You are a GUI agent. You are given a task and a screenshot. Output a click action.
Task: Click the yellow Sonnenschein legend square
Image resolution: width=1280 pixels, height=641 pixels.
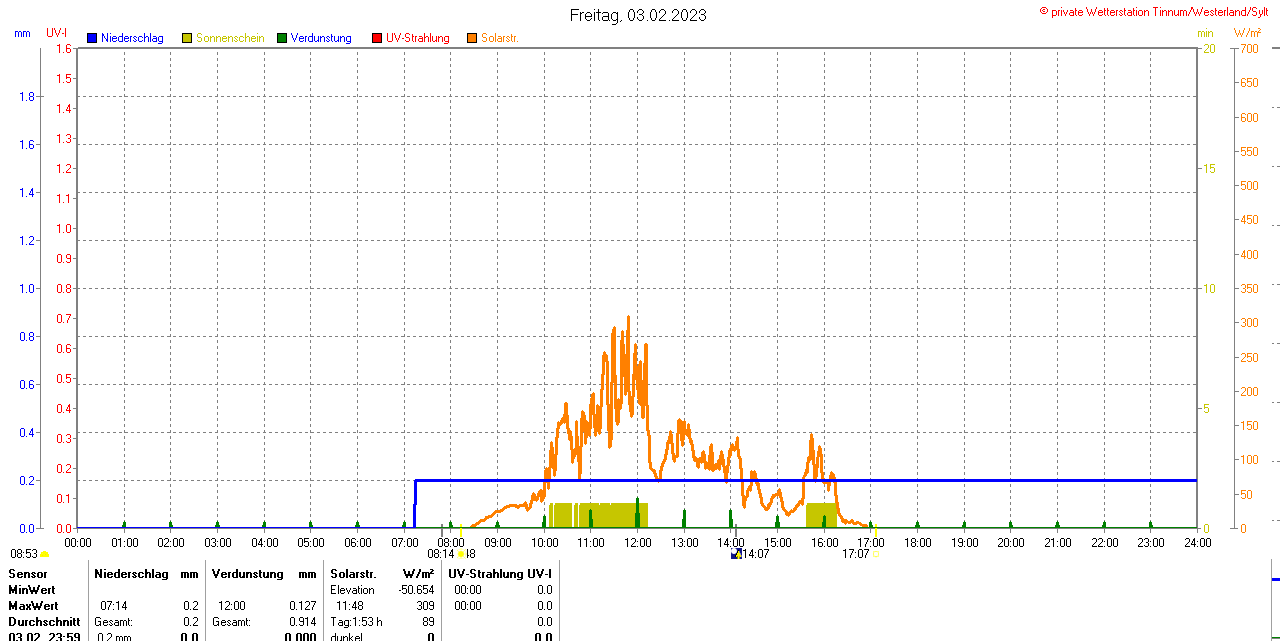[187, 38]
